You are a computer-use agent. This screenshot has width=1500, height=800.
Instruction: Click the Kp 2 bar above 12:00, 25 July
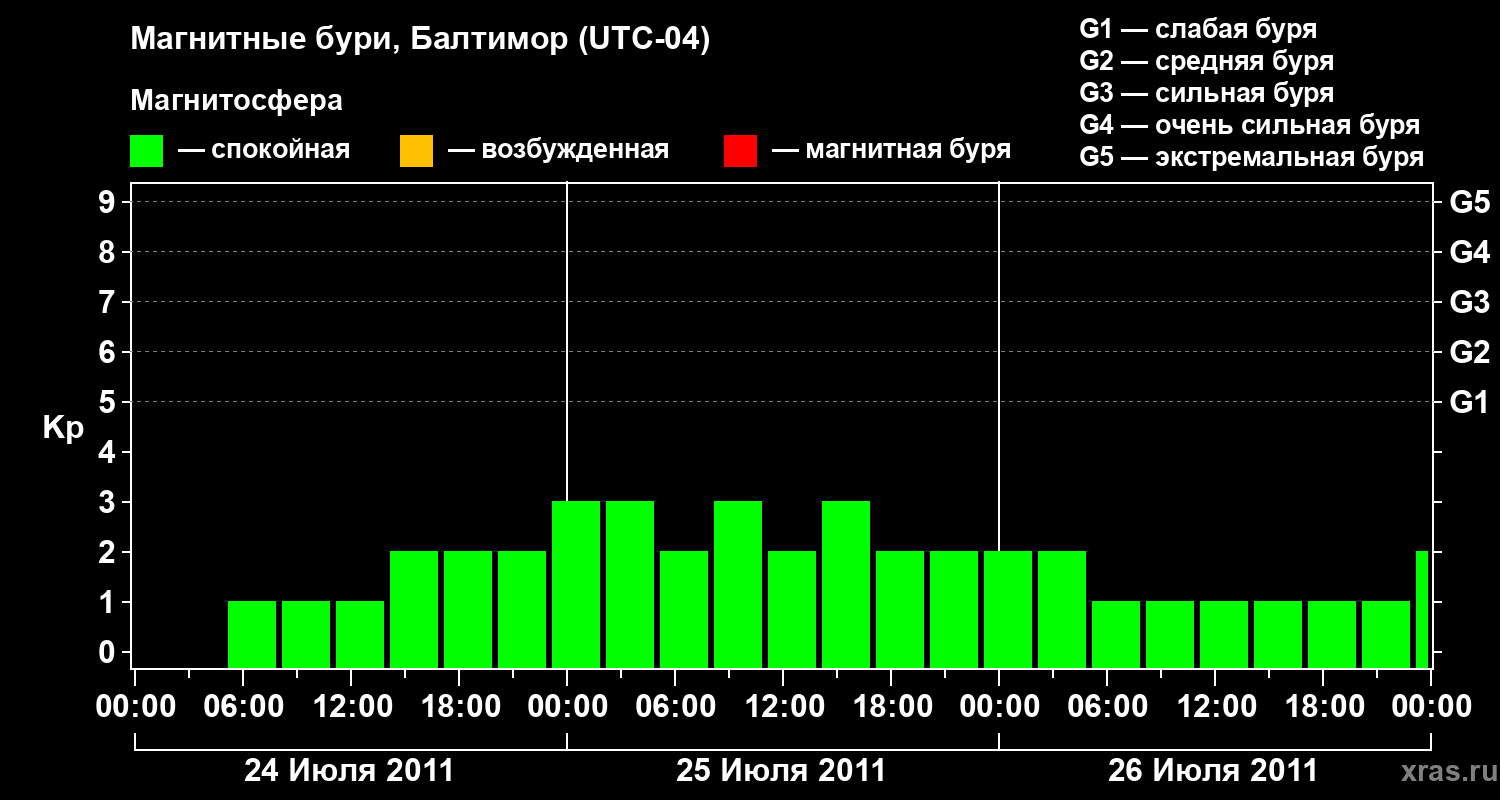pyautogui.click(x=792, y=609)
